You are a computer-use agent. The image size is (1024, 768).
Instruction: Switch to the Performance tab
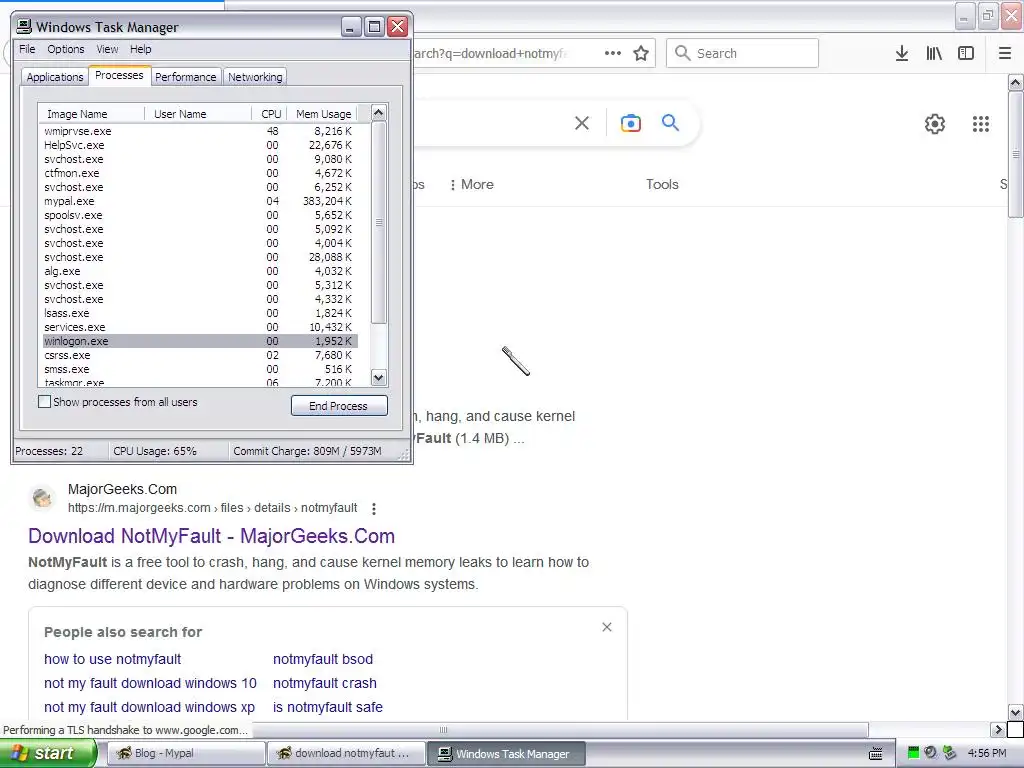tap(185, 77)
